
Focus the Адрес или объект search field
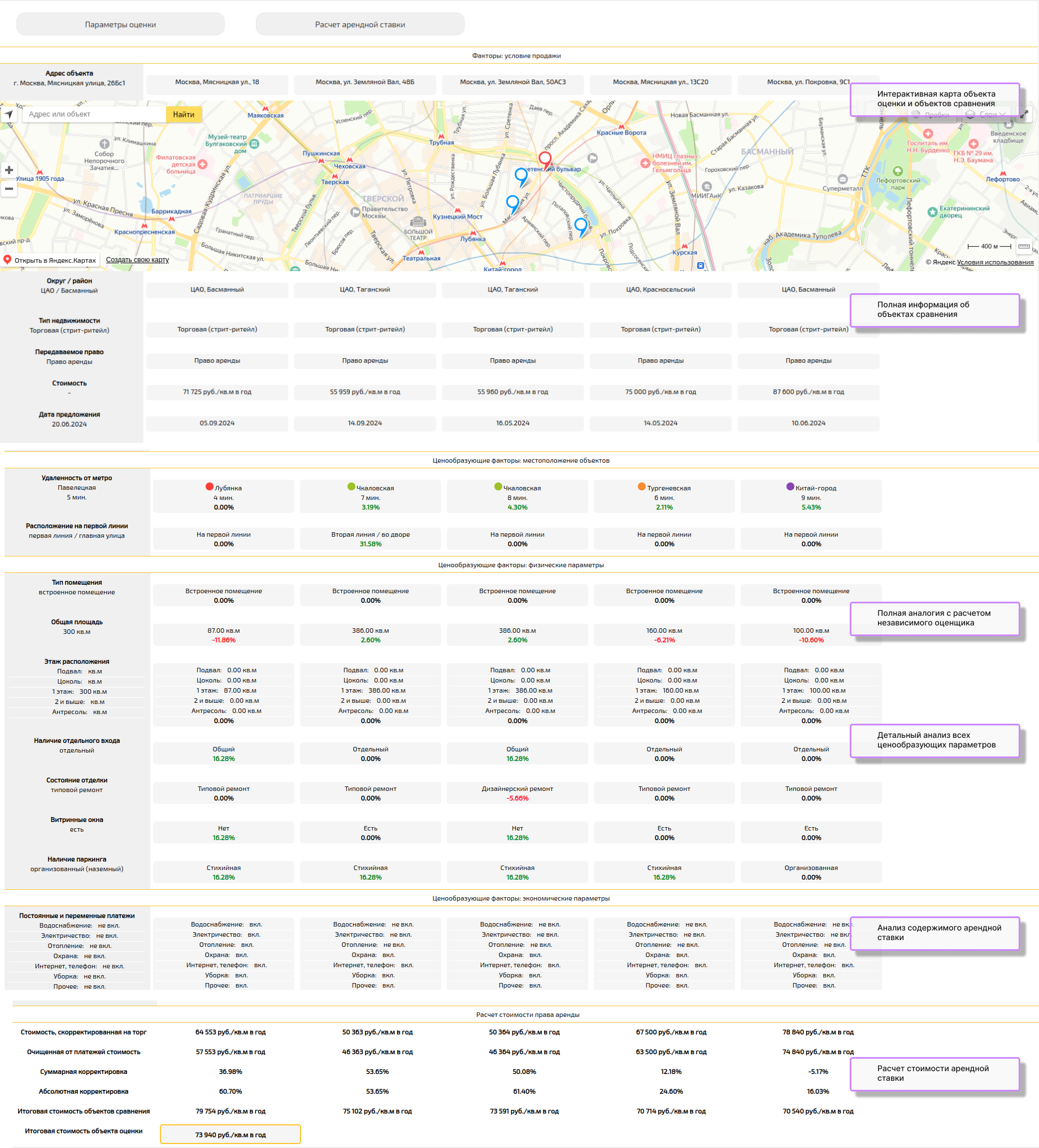point(94,115)
